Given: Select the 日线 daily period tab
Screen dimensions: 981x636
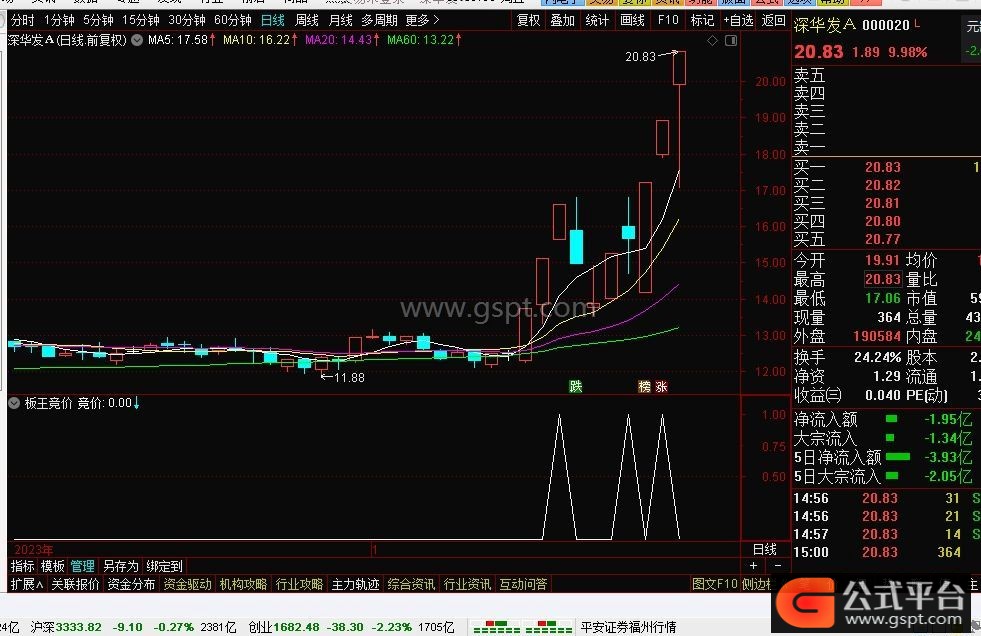Looking at the screenshot, I should point(273,21).
